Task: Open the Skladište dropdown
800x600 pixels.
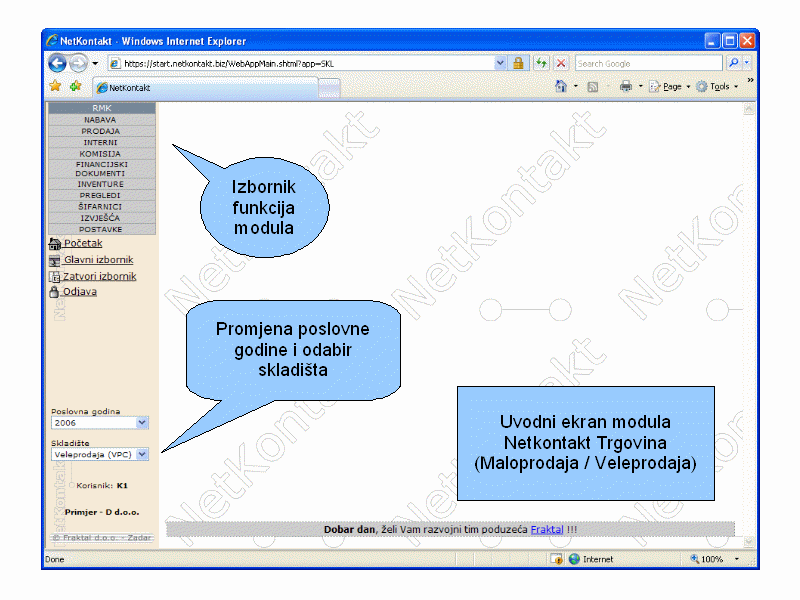Action: pos(100,454)
